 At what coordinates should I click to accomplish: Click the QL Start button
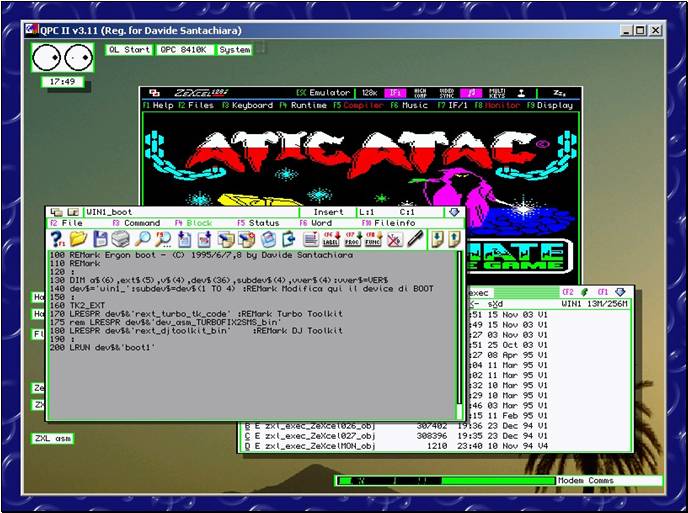[x=129, y=50]
